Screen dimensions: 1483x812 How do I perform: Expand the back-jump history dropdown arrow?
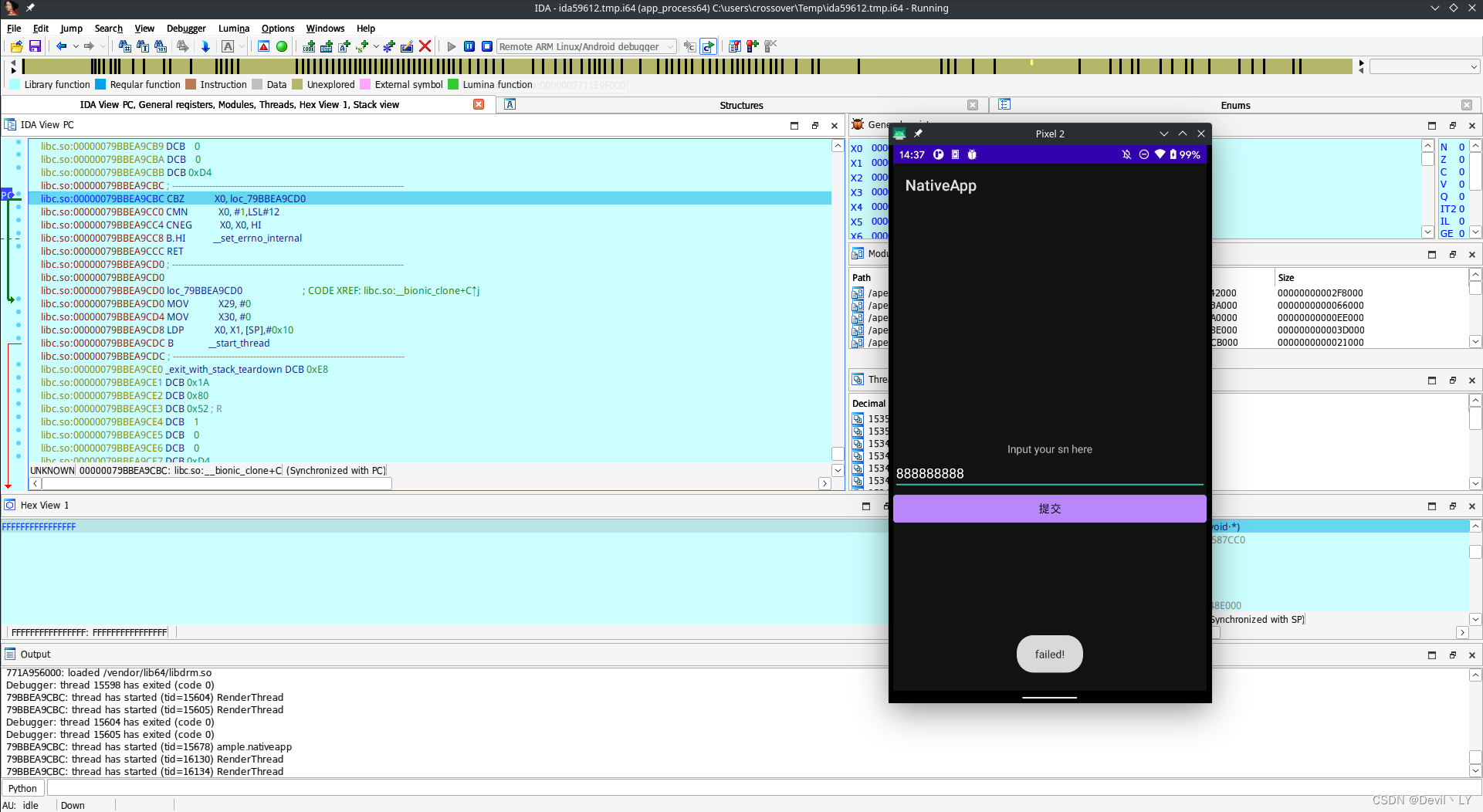pos(76,46)
